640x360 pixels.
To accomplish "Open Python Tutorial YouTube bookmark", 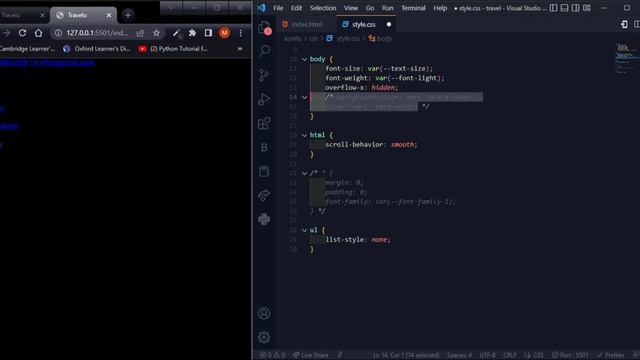I will tap(173, 49).
